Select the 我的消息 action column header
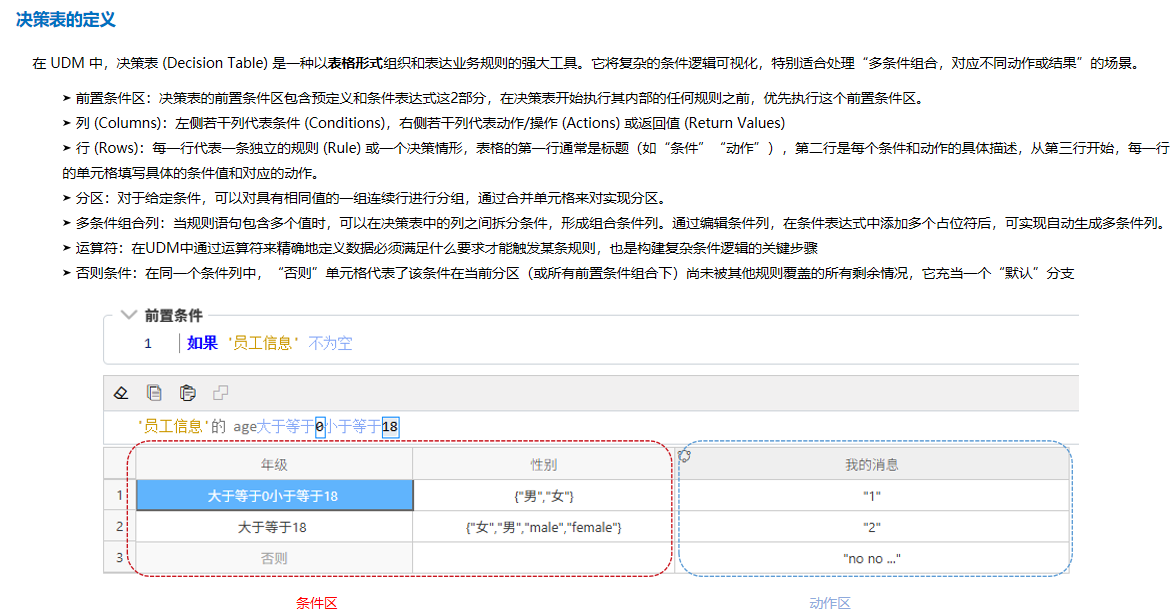1172x615 pixels. pyautogui.click(x=871, y=464)
